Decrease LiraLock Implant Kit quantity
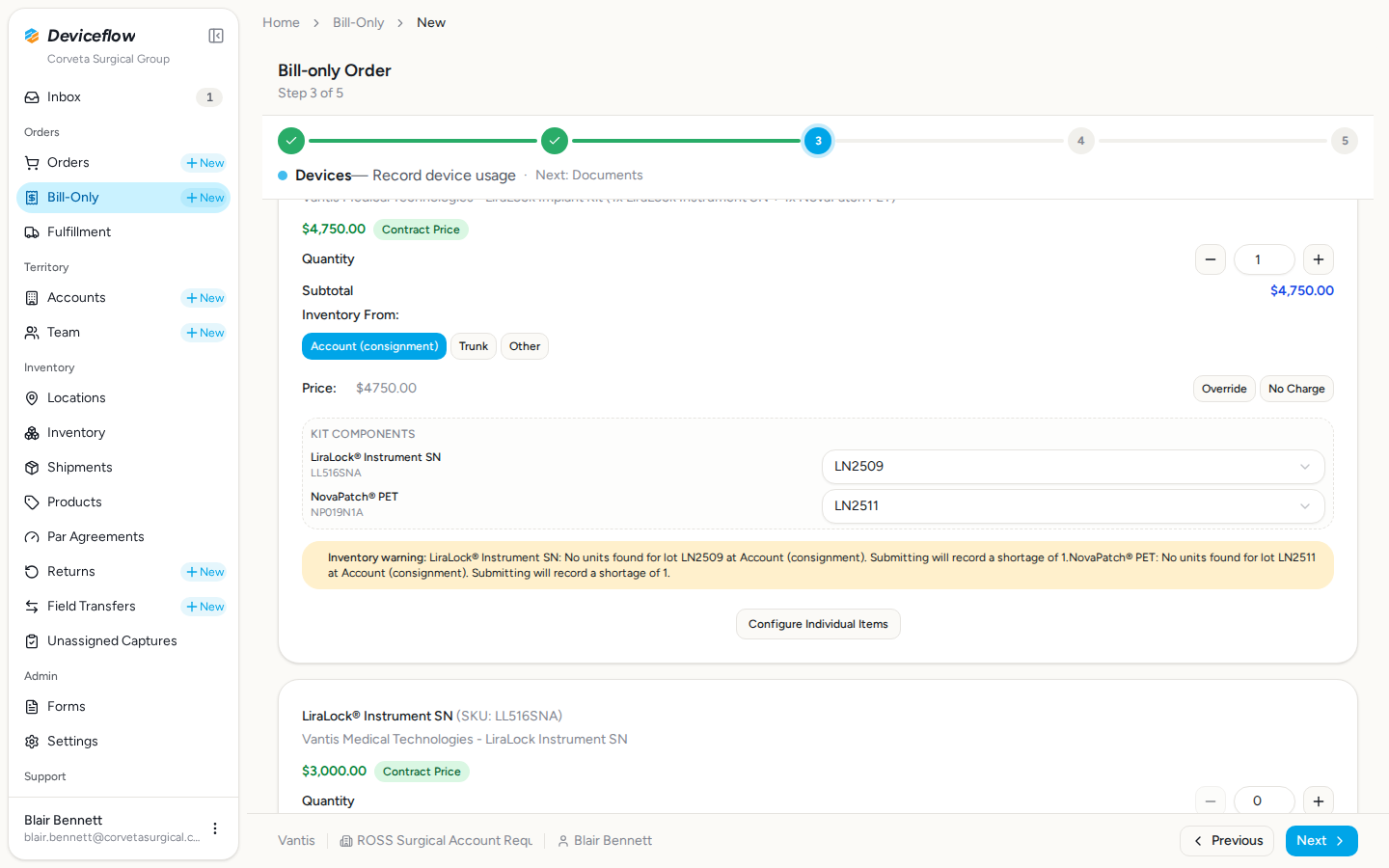This screenshot has height=868, width=1389. pos(1211,259)
